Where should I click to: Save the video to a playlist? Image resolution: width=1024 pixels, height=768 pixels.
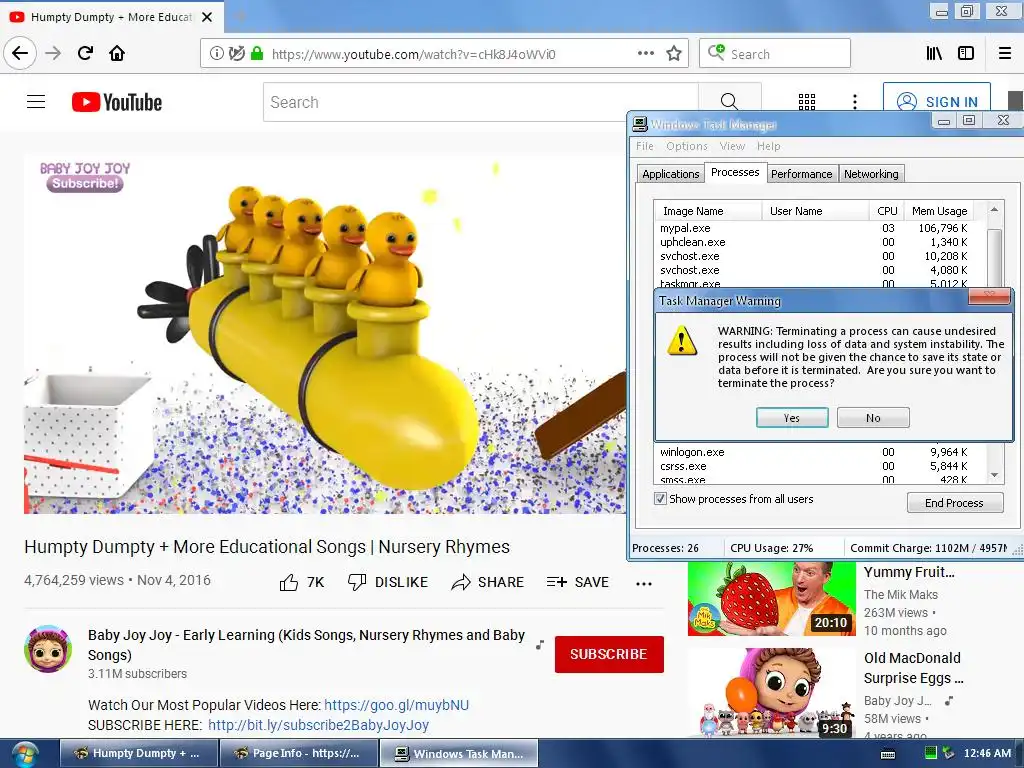coord(578,582)
